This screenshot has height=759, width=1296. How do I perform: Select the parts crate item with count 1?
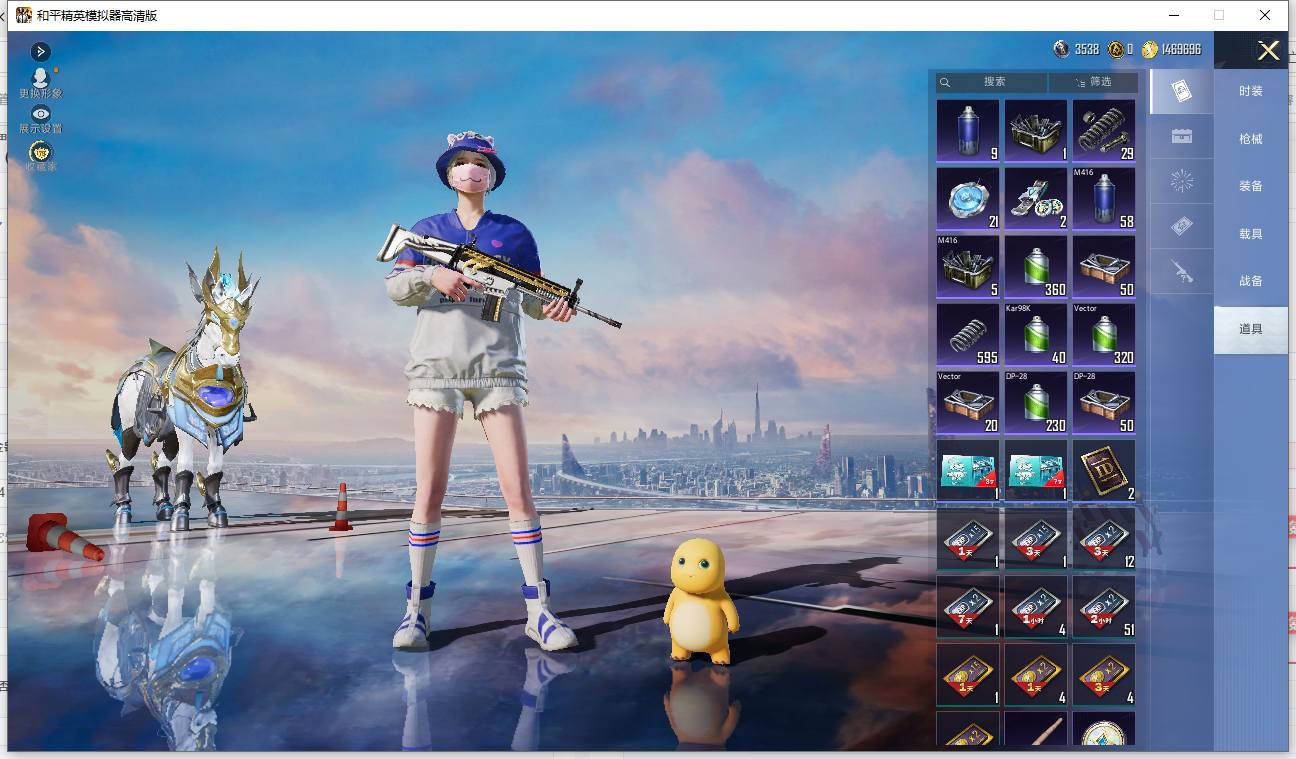pos(1036,130)
